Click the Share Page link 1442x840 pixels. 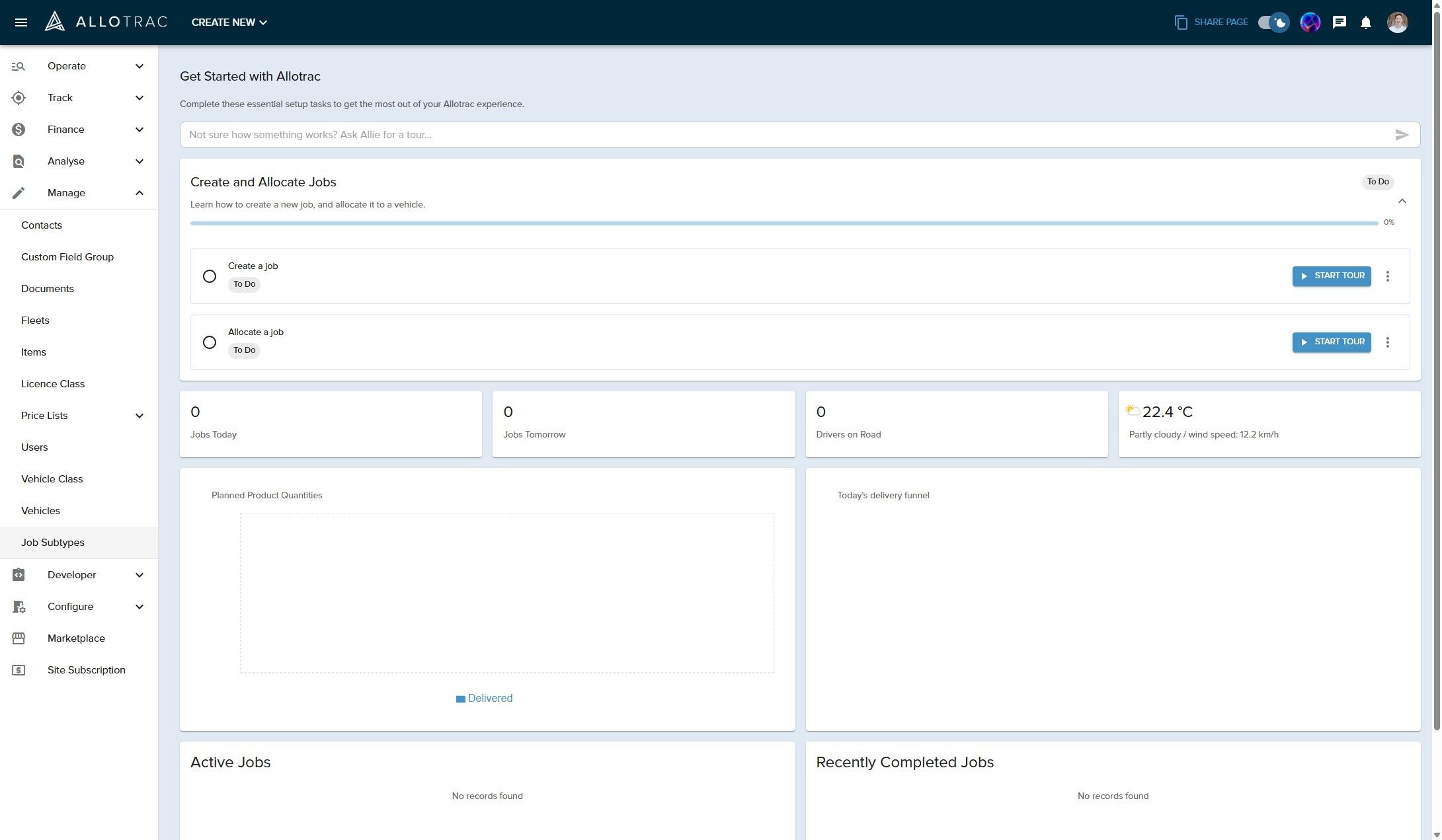1211,22
